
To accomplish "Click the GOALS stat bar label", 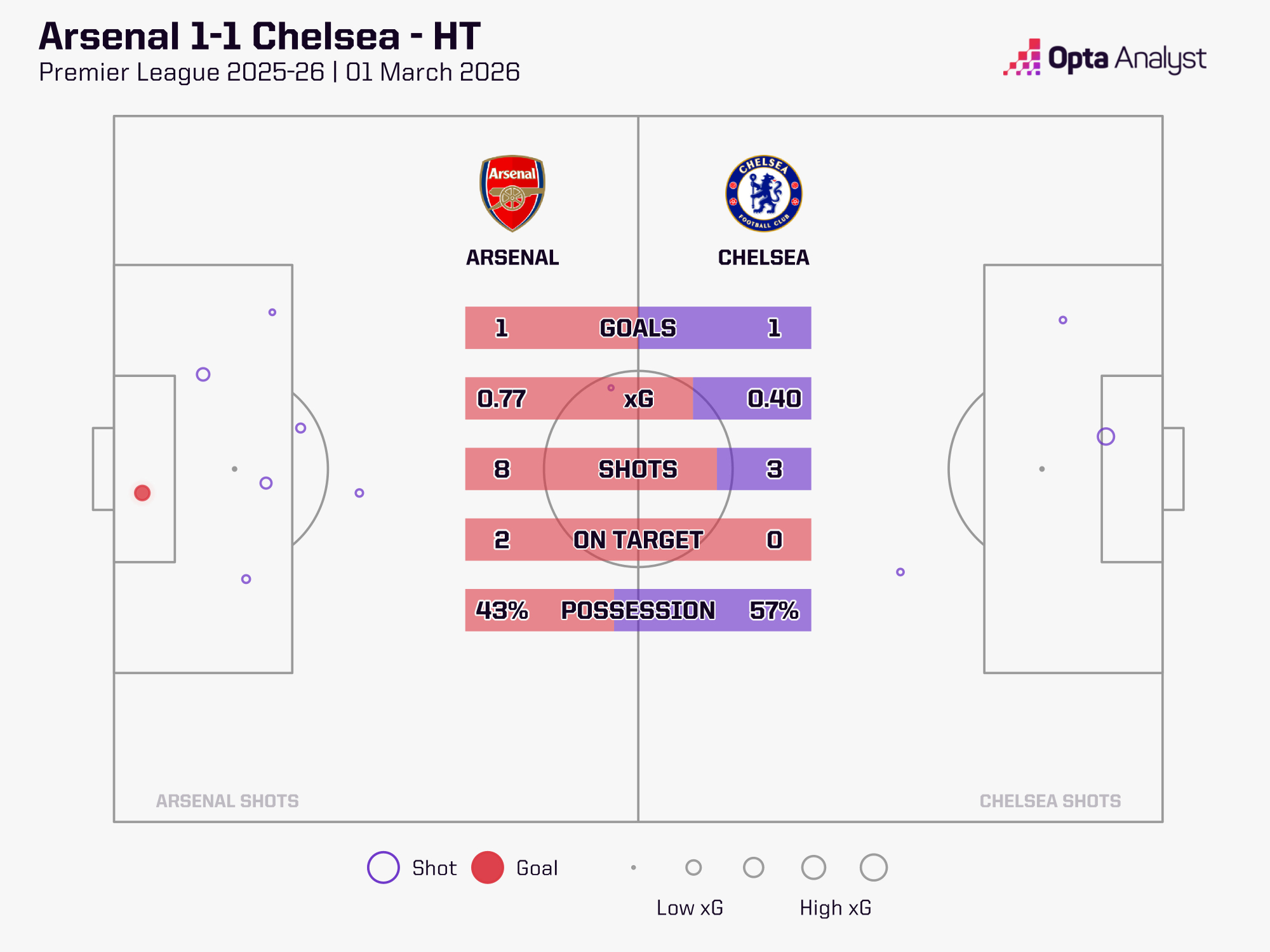I will click(638, 328).
